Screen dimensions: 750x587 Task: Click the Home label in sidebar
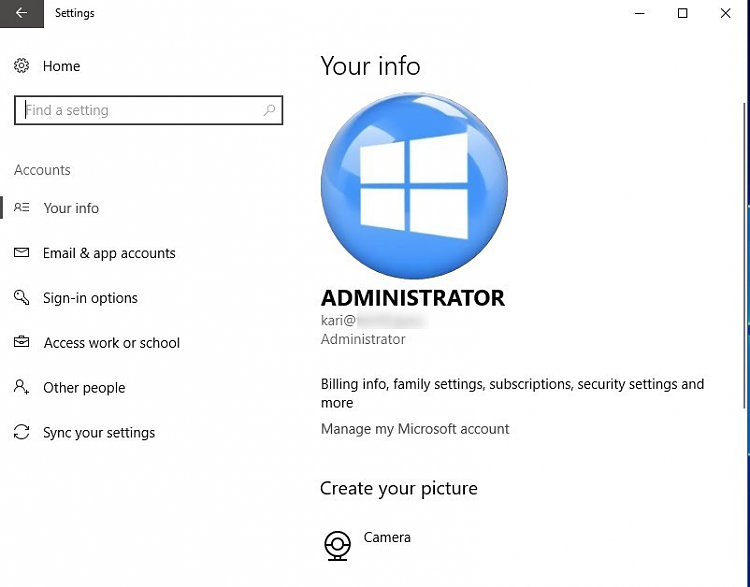(x=61, y=66)
